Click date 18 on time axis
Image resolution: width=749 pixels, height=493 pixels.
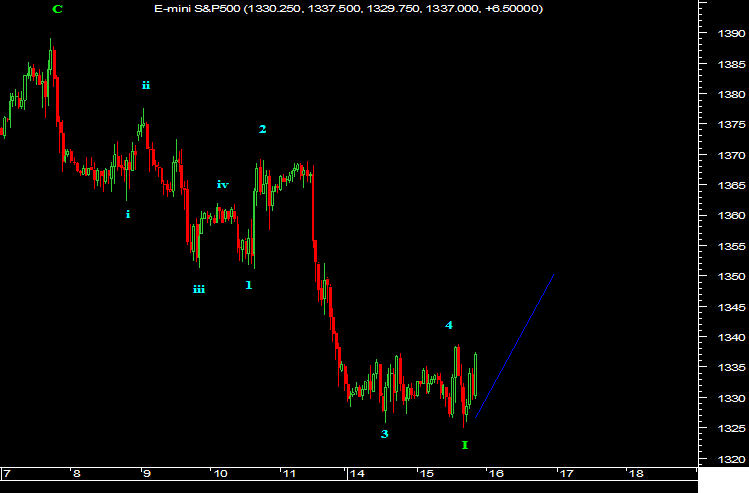tap(636, 474)
